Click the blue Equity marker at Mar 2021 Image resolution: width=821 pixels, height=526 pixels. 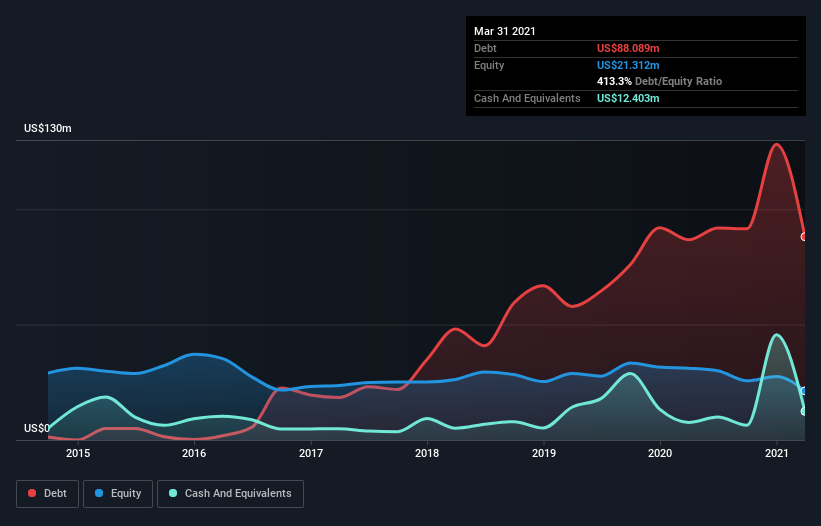click(x=804, y=391)
